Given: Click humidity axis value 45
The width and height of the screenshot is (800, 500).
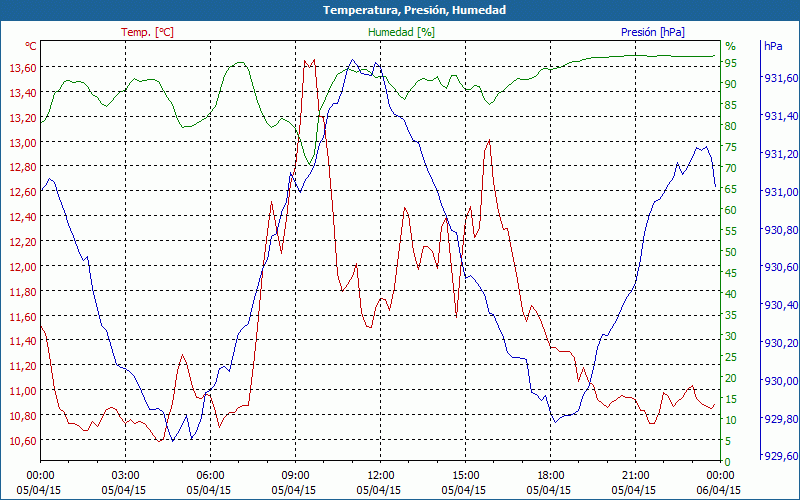Looking at the screenshot, I should [x=731, y=273].
